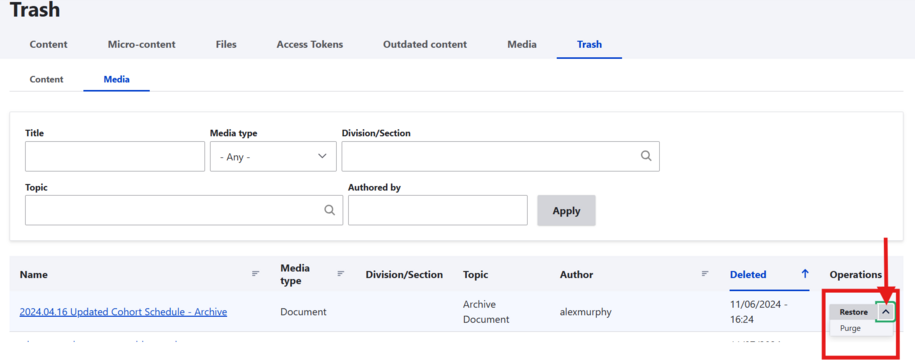Open the Outdated content tab

click(425, 44)
